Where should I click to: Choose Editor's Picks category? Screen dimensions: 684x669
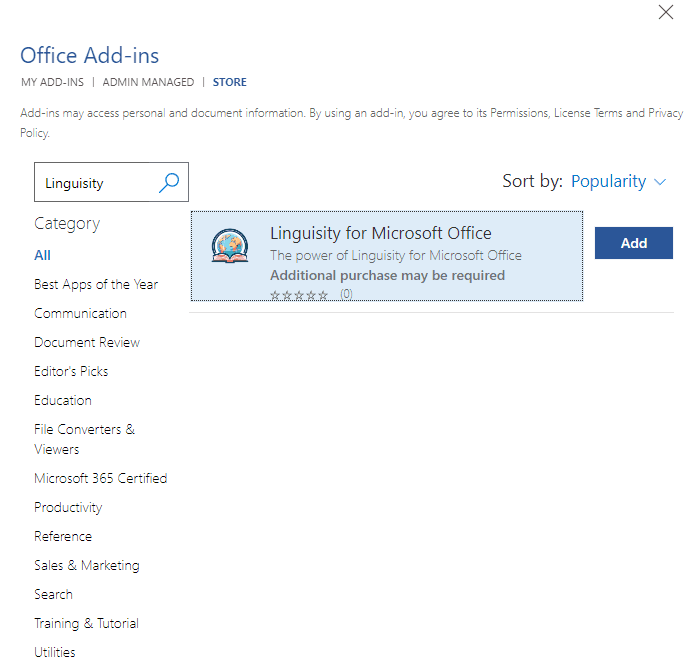(71, 371)
